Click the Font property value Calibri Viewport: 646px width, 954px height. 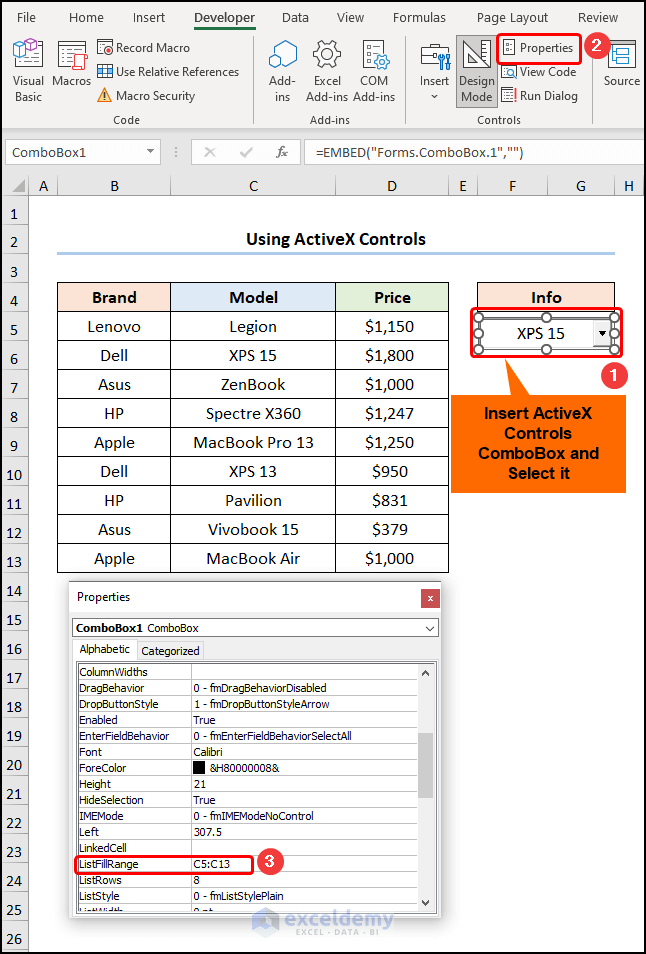coord(208,752)
